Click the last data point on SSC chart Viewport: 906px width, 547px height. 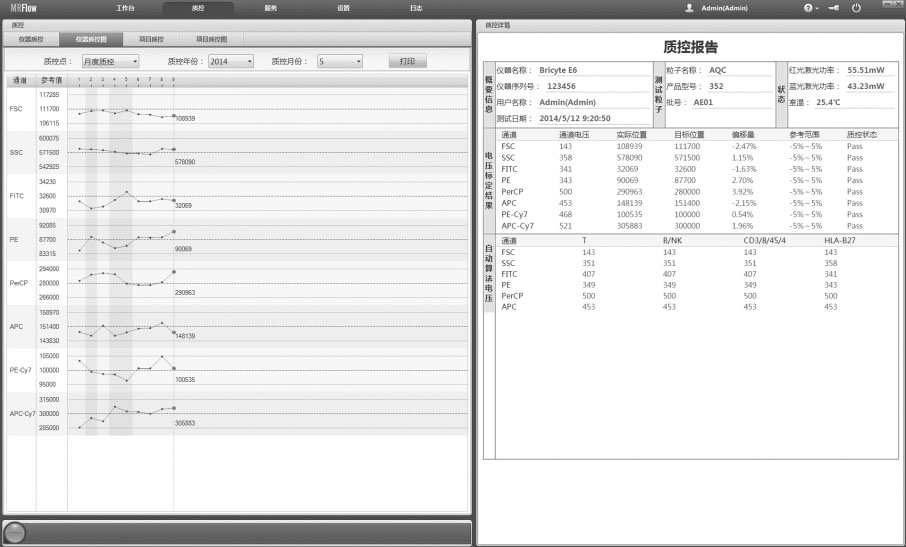[x=173, y=149]
